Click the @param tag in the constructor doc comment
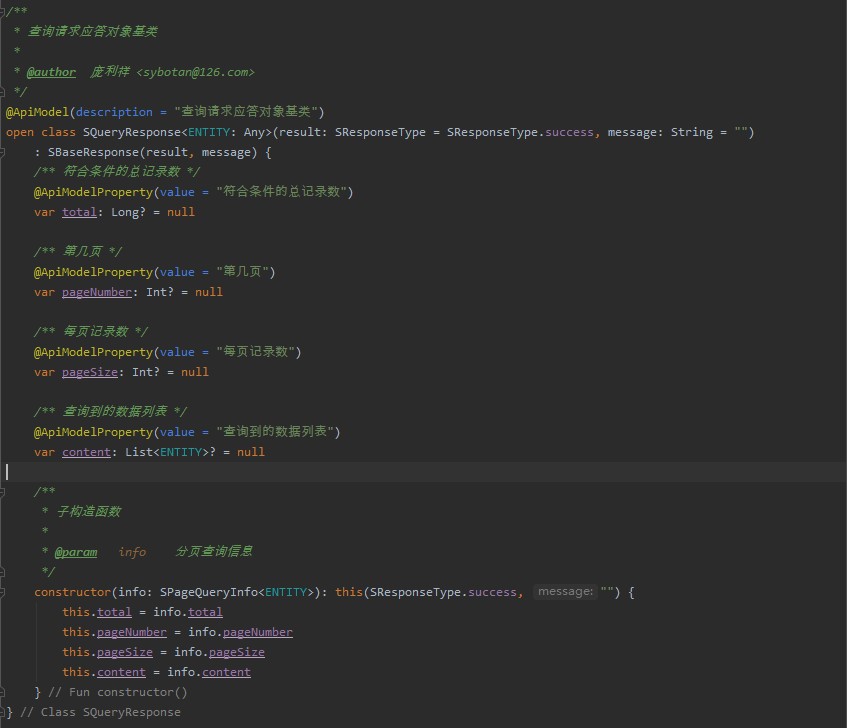The image size is (847, 728). click(x=76, y=552)
